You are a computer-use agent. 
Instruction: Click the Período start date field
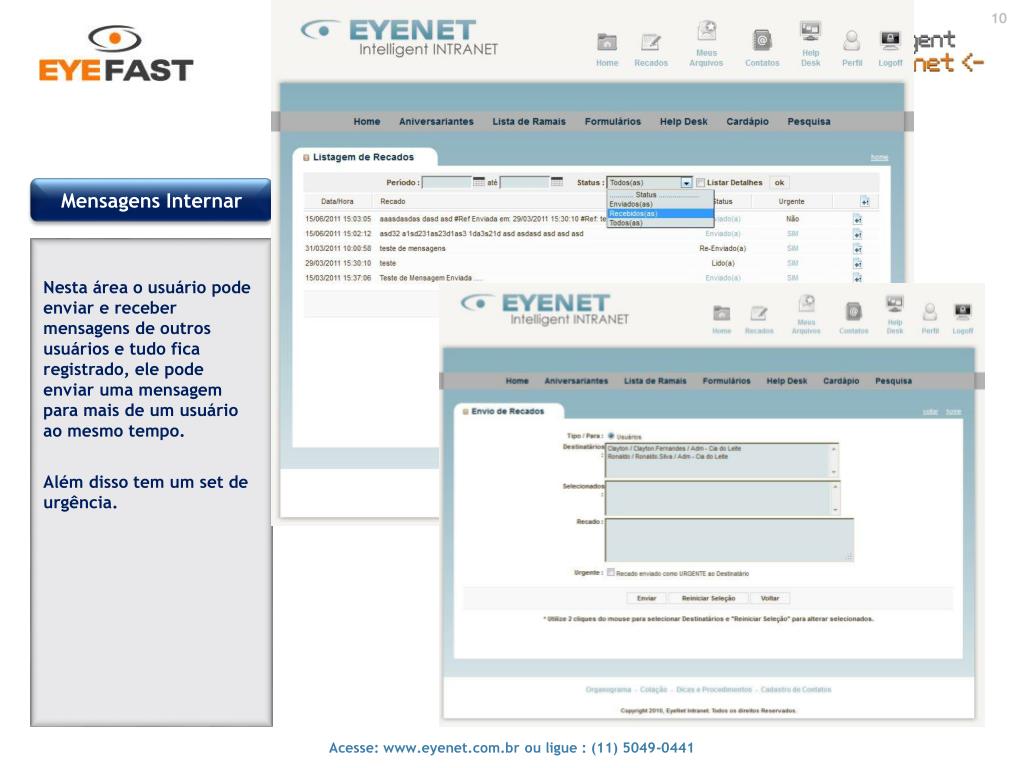[x=447, y=183]
